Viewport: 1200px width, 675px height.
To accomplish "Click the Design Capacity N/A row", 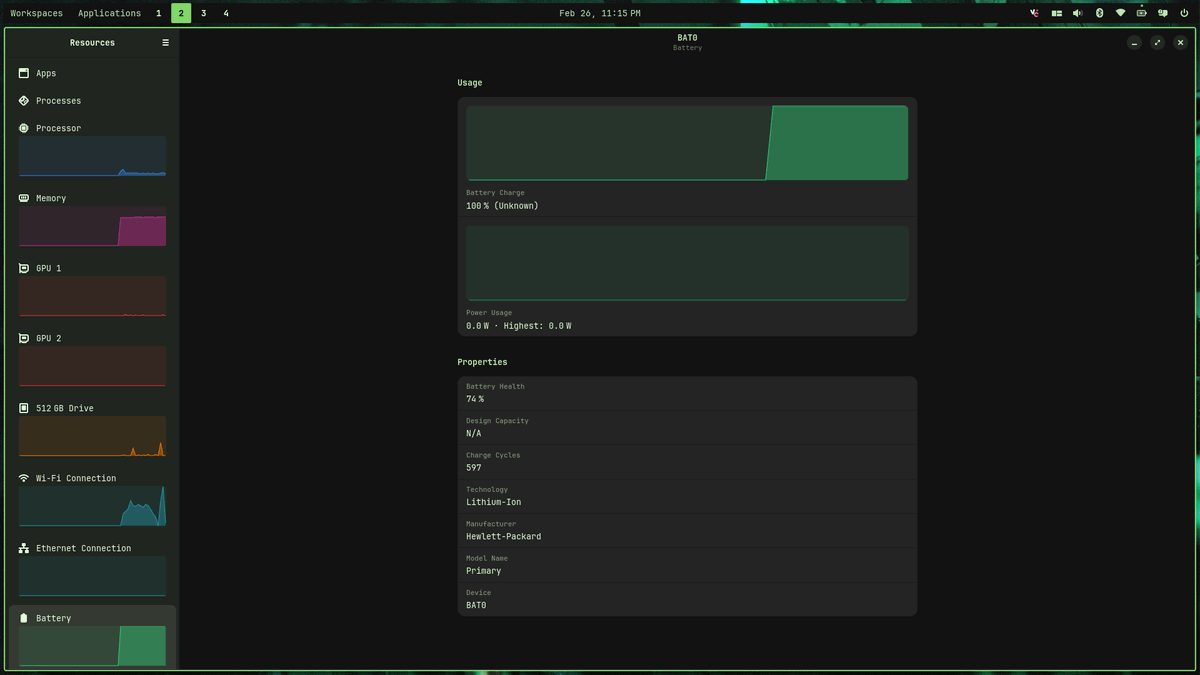I will [687, 427].
